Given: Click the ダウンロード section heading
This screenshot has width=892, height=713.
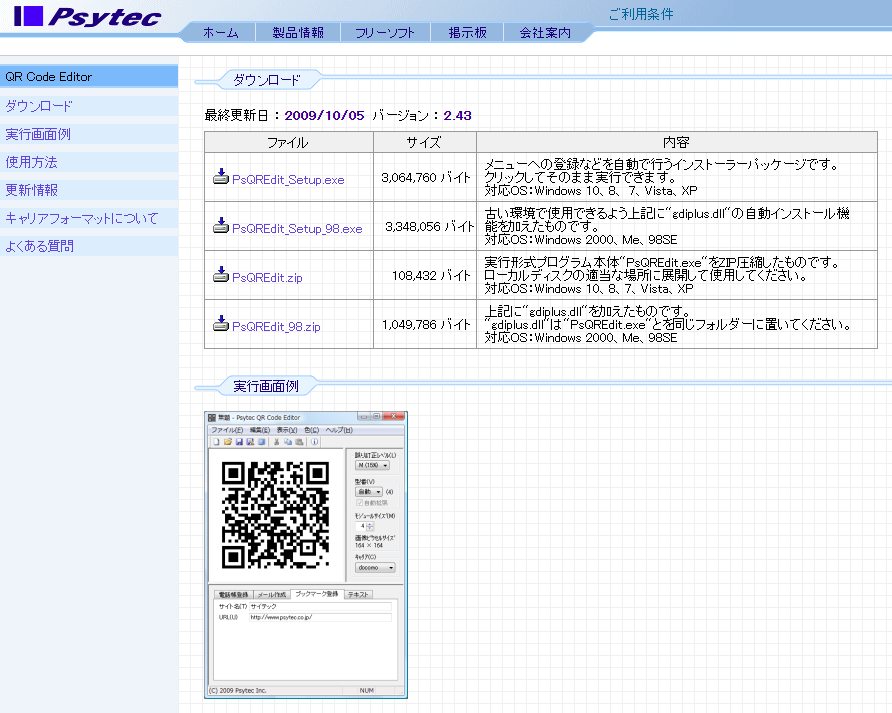Looking at the screenshot, I should (x=266, y=80).
